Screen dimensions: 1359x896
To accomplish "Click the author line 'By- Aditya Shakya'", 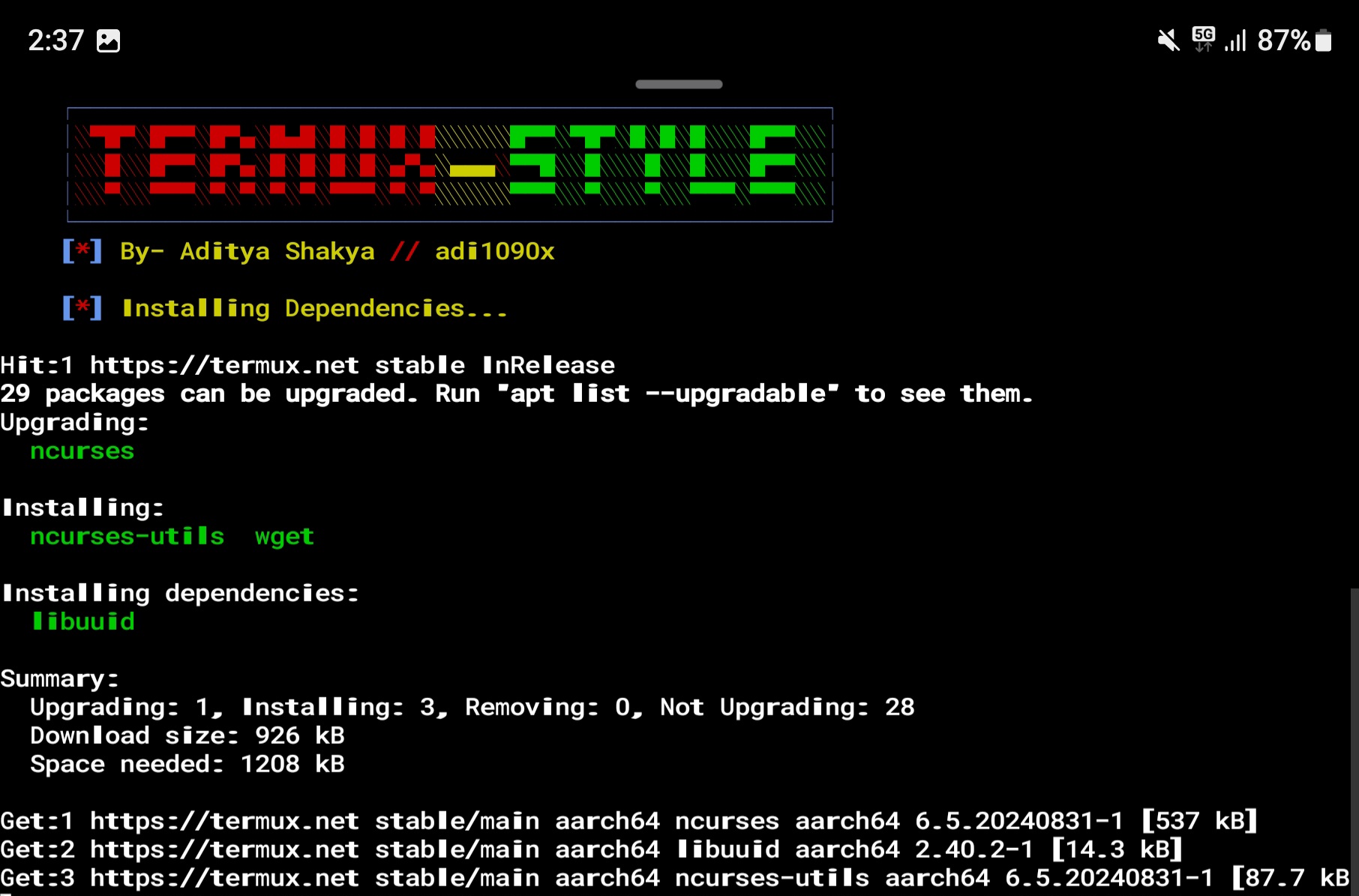I will click(x=247, y=251).
